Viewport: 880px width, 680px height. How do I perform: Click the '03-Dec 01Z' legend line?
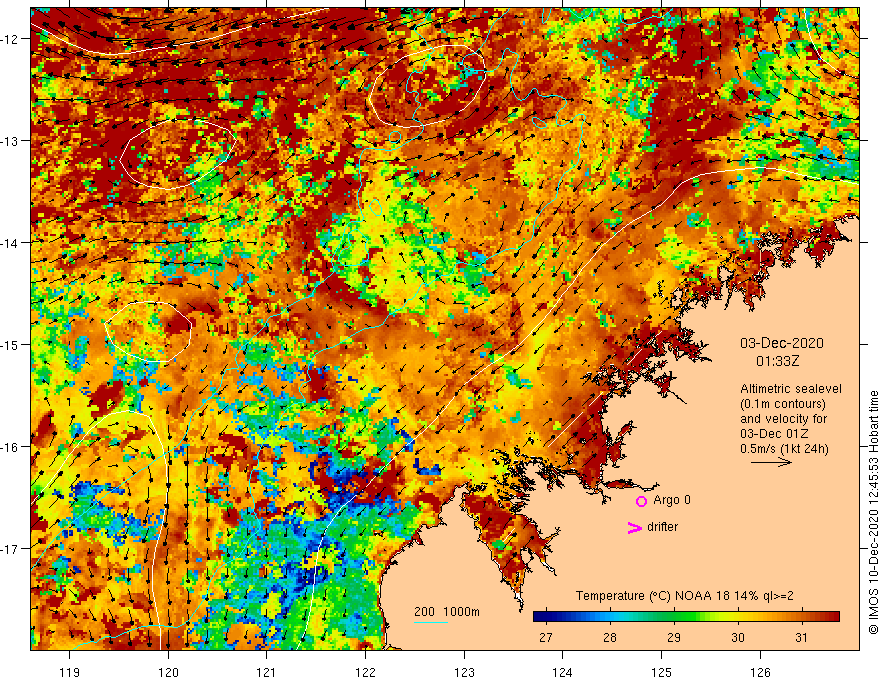tap(773, 434)
